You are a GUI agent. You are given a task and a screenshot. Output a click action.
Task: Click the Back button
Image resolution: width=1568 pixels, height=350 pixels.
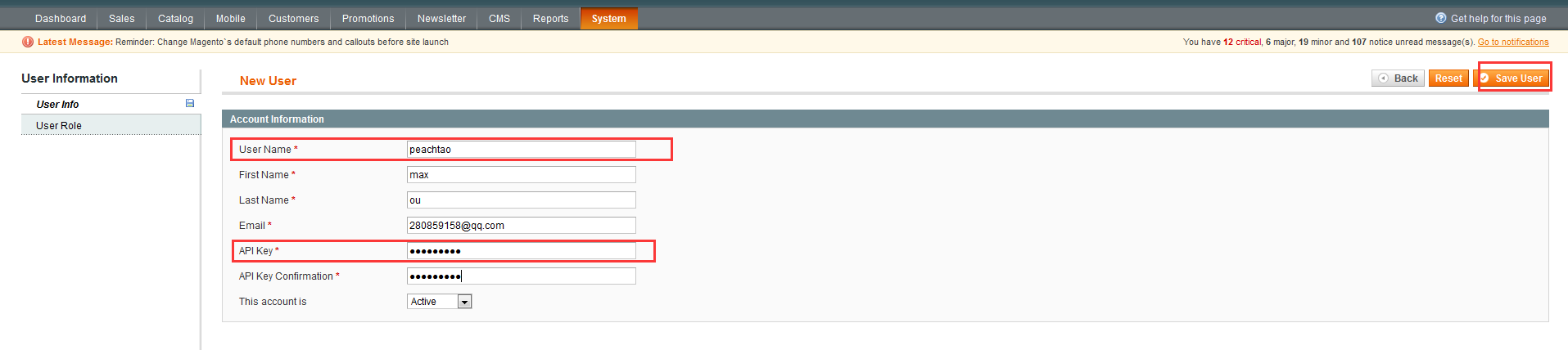pos(1398,79)
